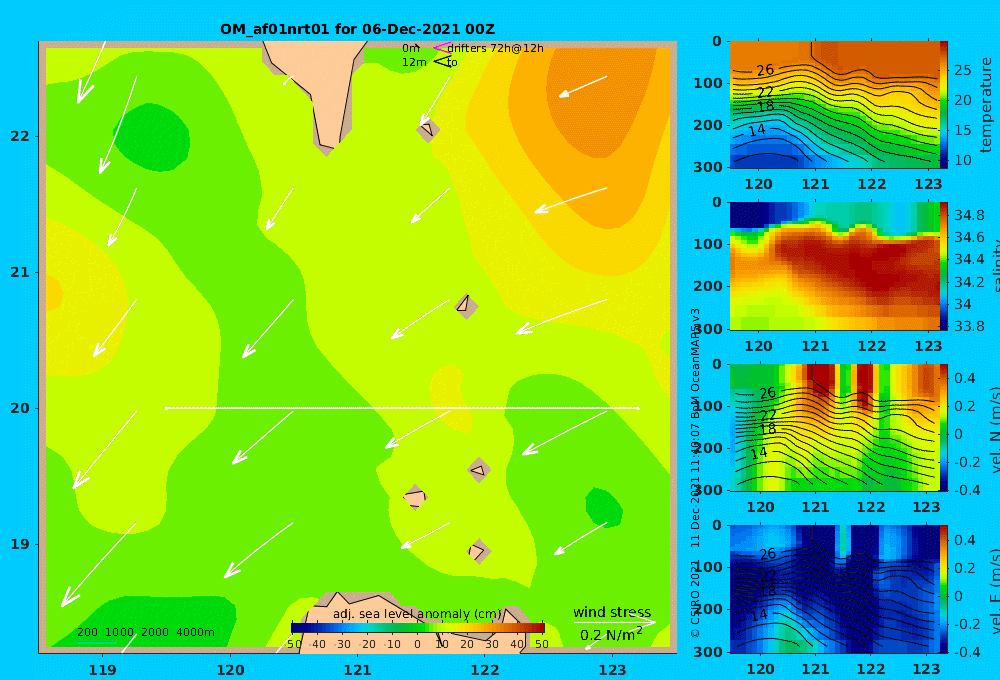
Task: Click the 34.8 tick on the salinity colorbar
Action: coord(969,215)
